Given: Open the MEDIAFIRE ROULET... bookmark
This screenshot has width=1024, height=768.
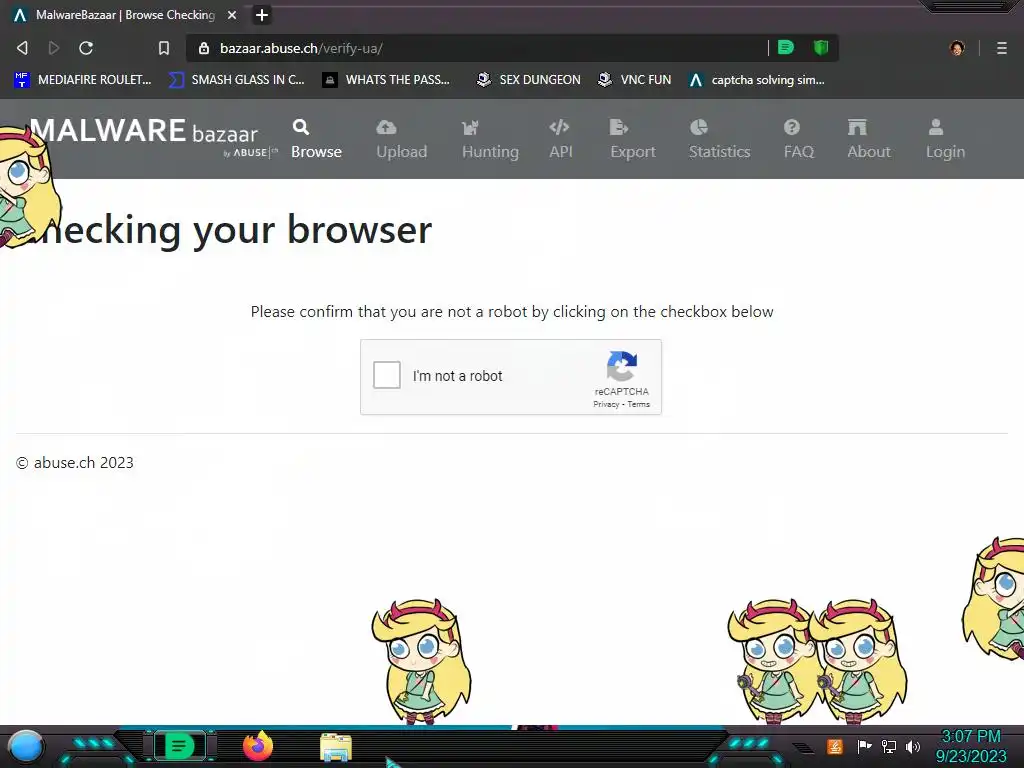Looking at the screenshot, I should [82, 80].
